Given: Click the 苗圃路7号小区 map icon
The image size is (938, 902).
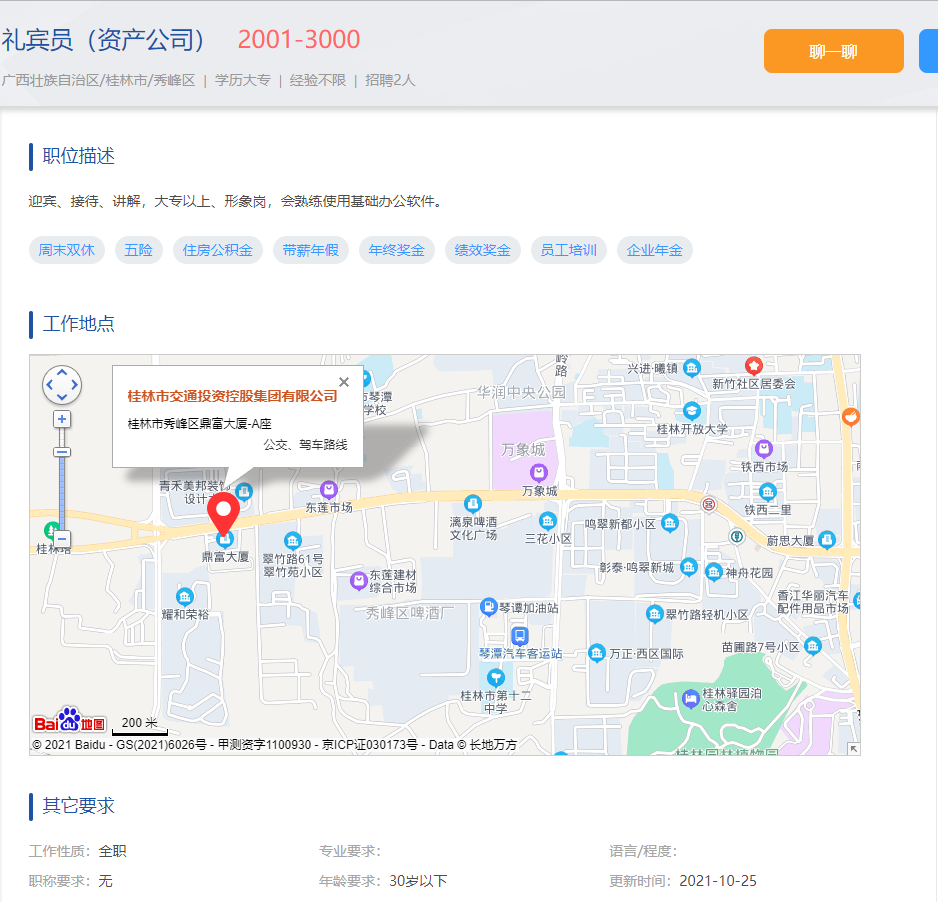Looking at the screenshot, I should tap(812, 645).
